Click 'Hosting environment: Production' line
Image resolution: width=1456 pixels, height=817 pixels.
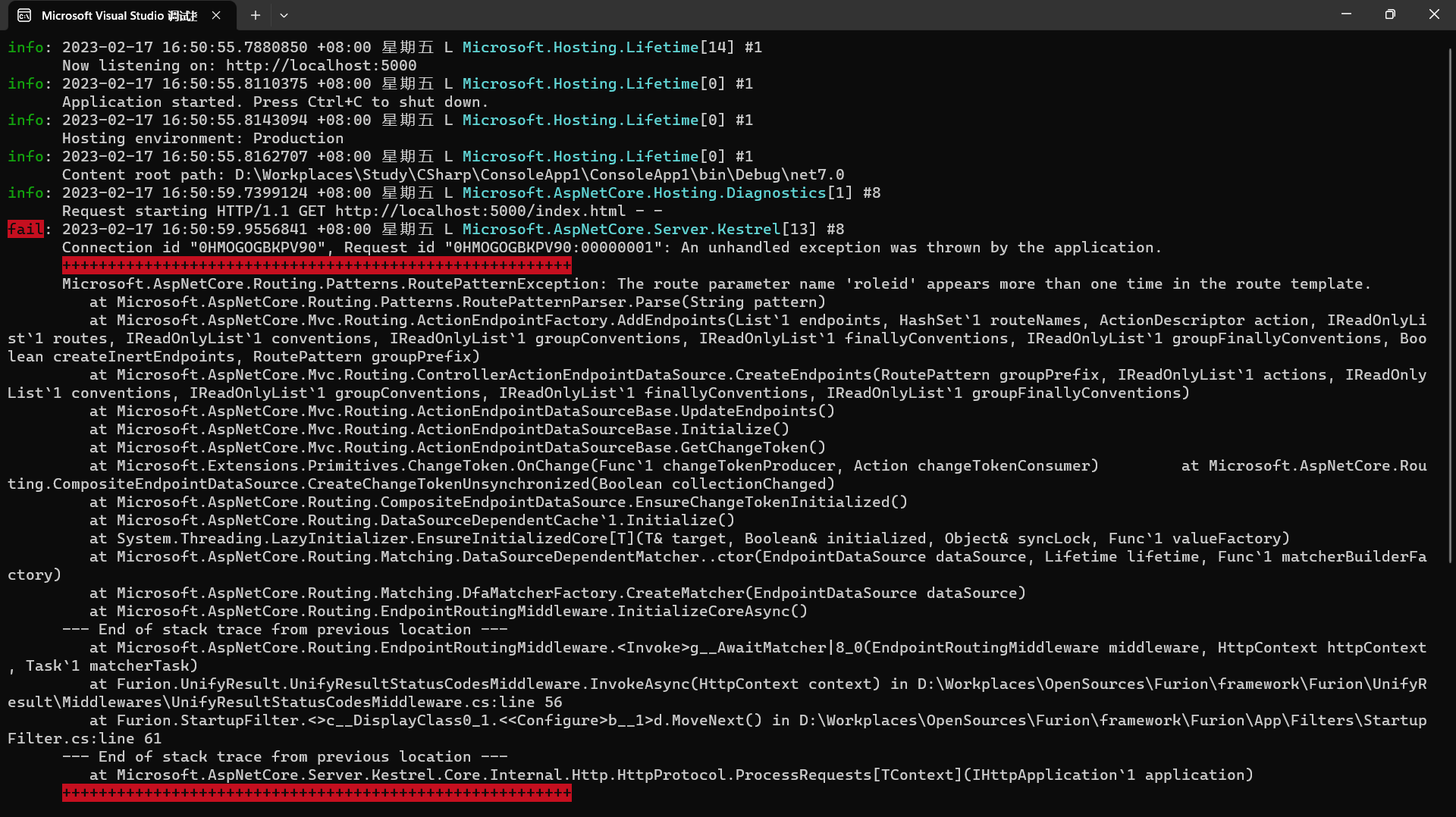[x=202, y=138]
